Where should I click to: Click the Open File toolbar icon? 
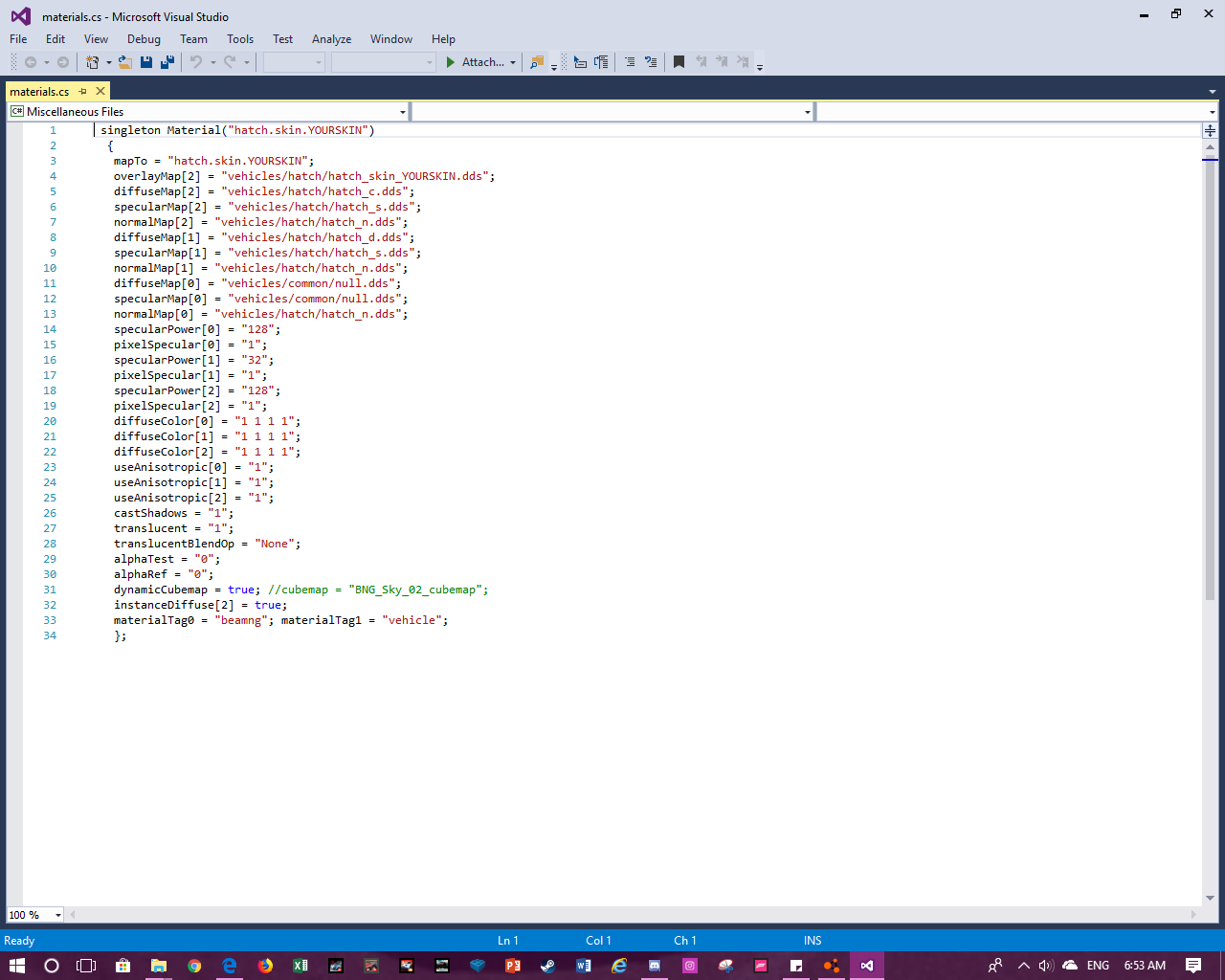[124, 62]
